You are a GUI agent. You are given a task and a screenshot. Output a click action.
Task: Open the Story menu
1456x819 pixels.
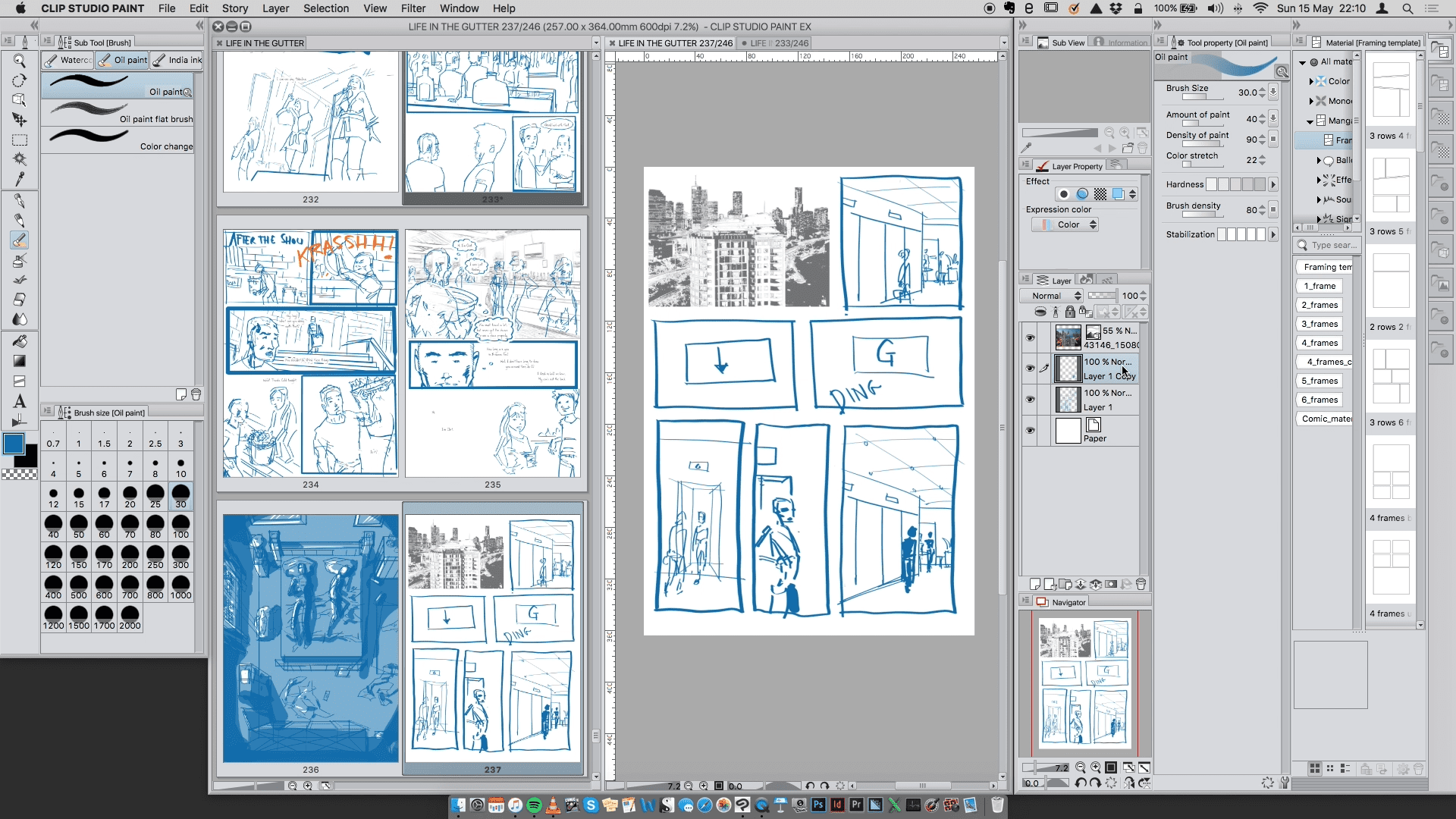click(234, 8)
